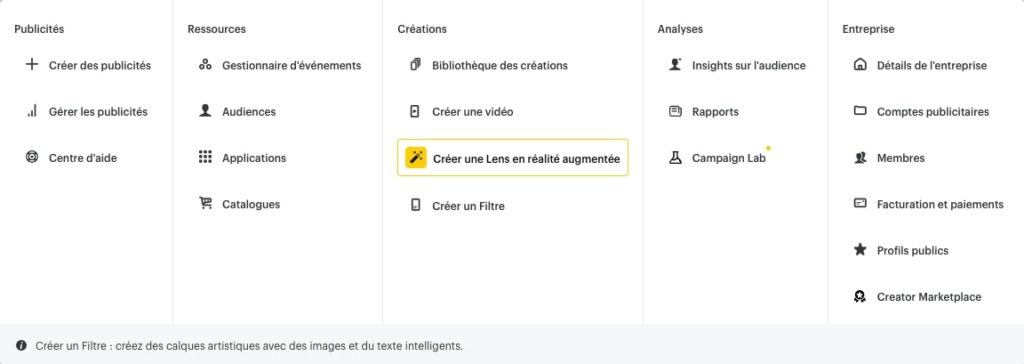The image size is (1024, 364).
Task: Click the lifebuoy icon for Centre d'aide
Action: pyautogui.click(x=31, y=157)
